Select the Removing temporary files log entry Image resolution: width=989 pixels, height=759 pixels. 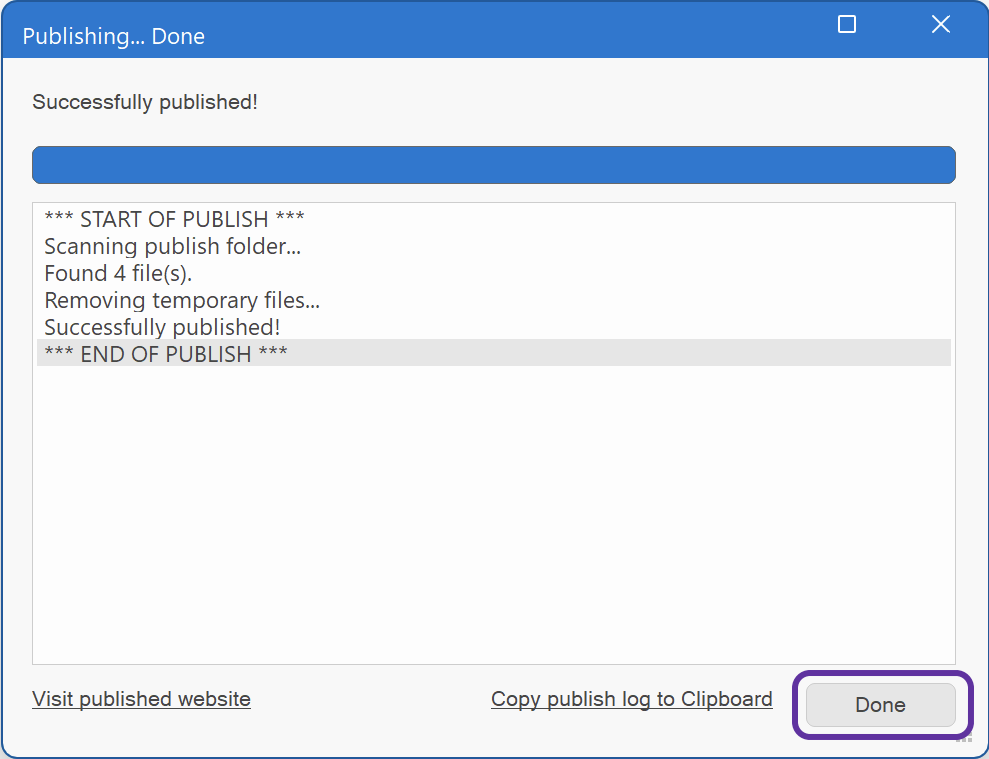point(182,300)
